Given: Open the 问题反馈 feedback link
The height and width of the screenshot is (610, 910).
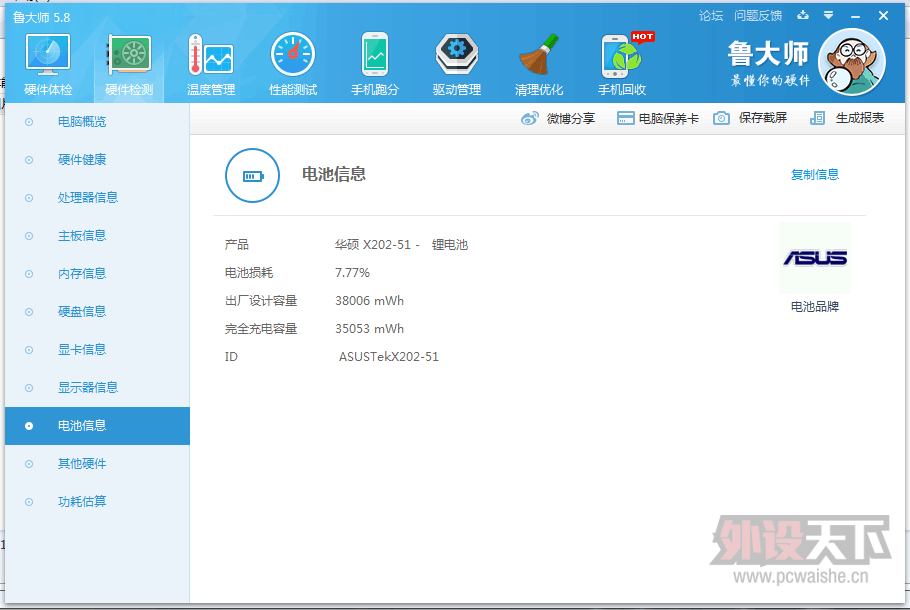Looking at the screenshot, I should point(758,16).
